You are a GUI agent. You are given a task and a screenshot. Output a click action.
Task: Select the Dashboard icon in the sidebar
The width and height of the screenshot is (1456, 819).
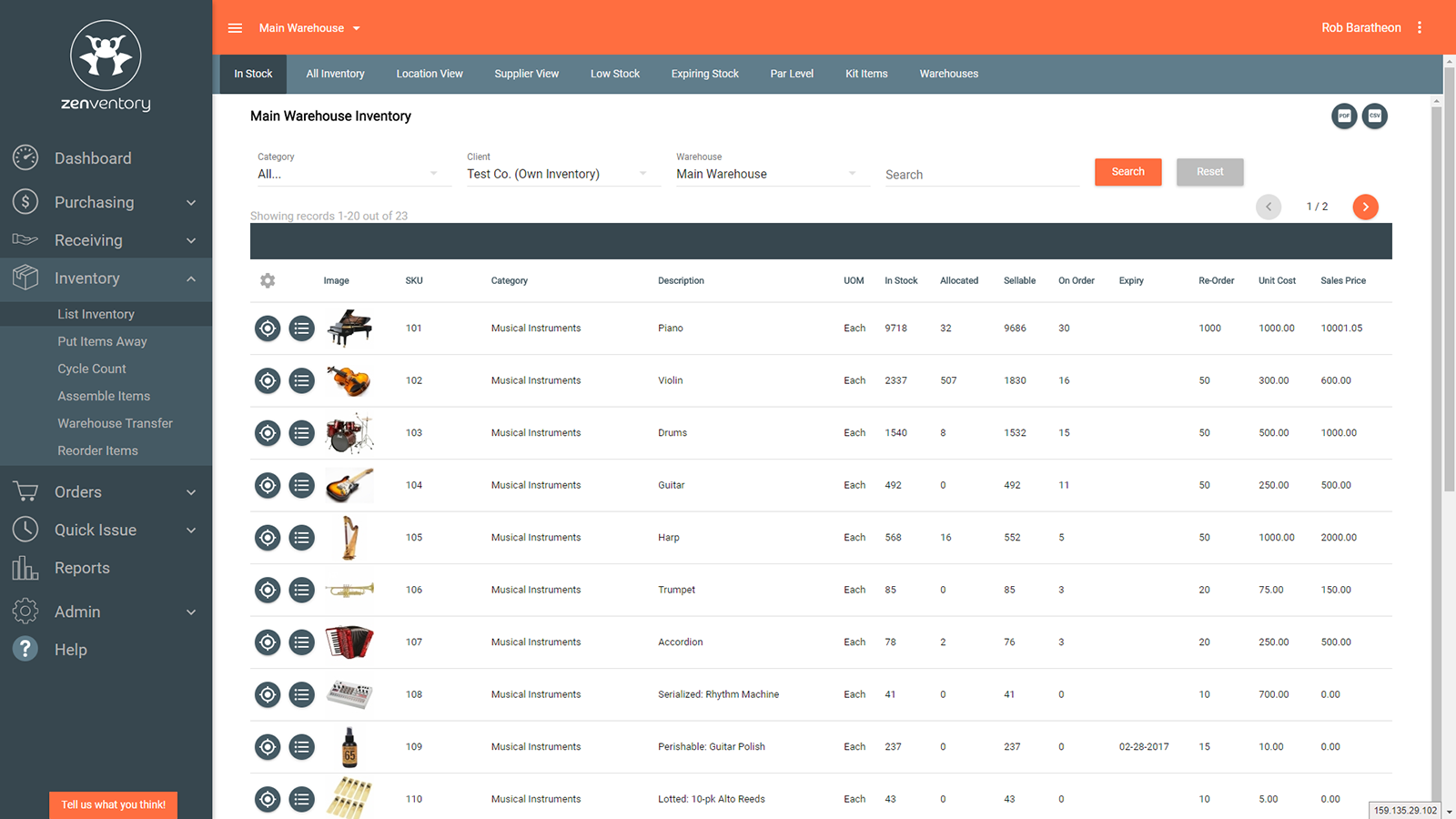pyautogui.click(x=25, y=157)
